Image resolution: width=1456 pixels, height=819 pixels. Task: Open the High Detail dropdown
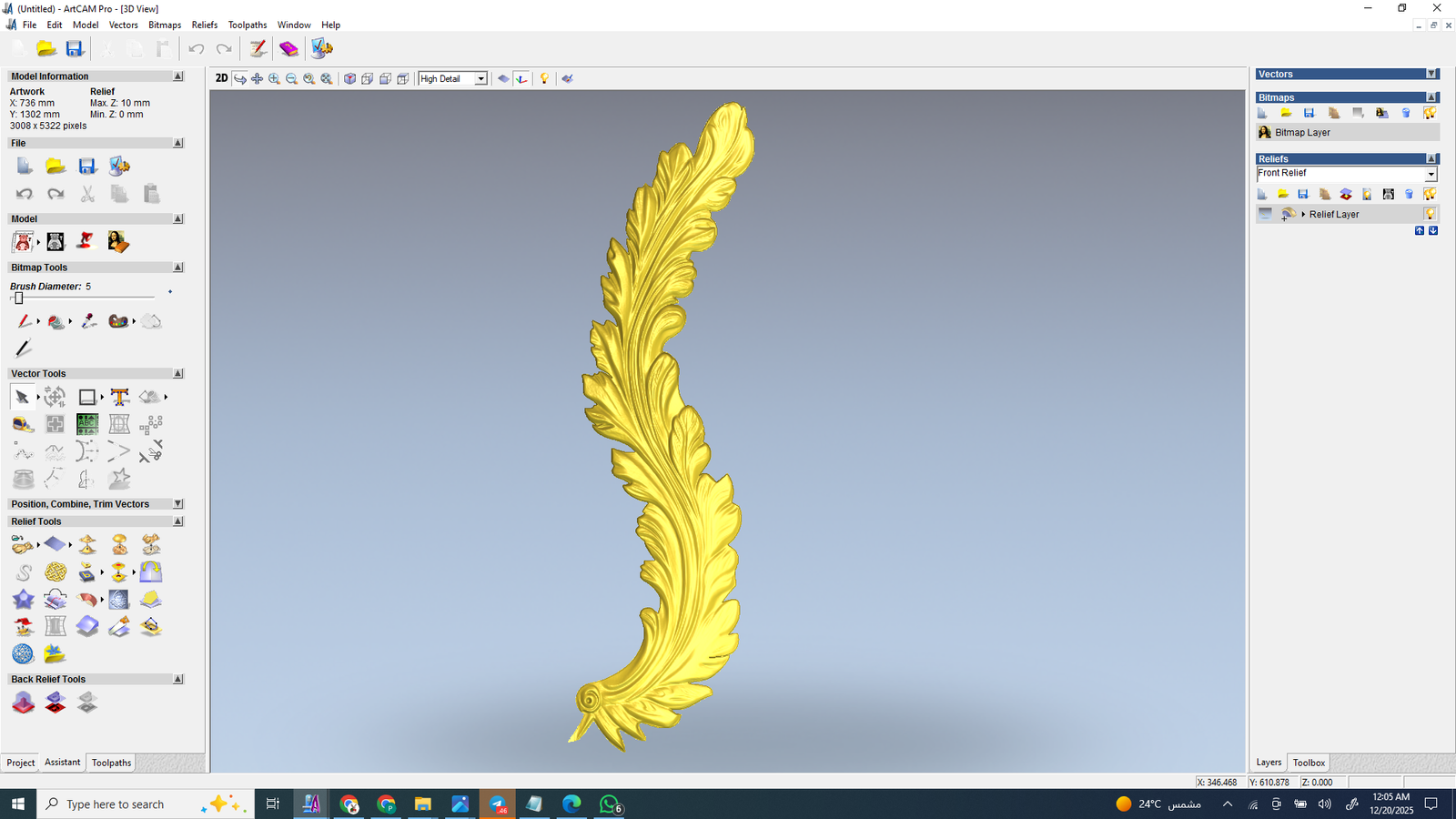click(x=480, y=79)
